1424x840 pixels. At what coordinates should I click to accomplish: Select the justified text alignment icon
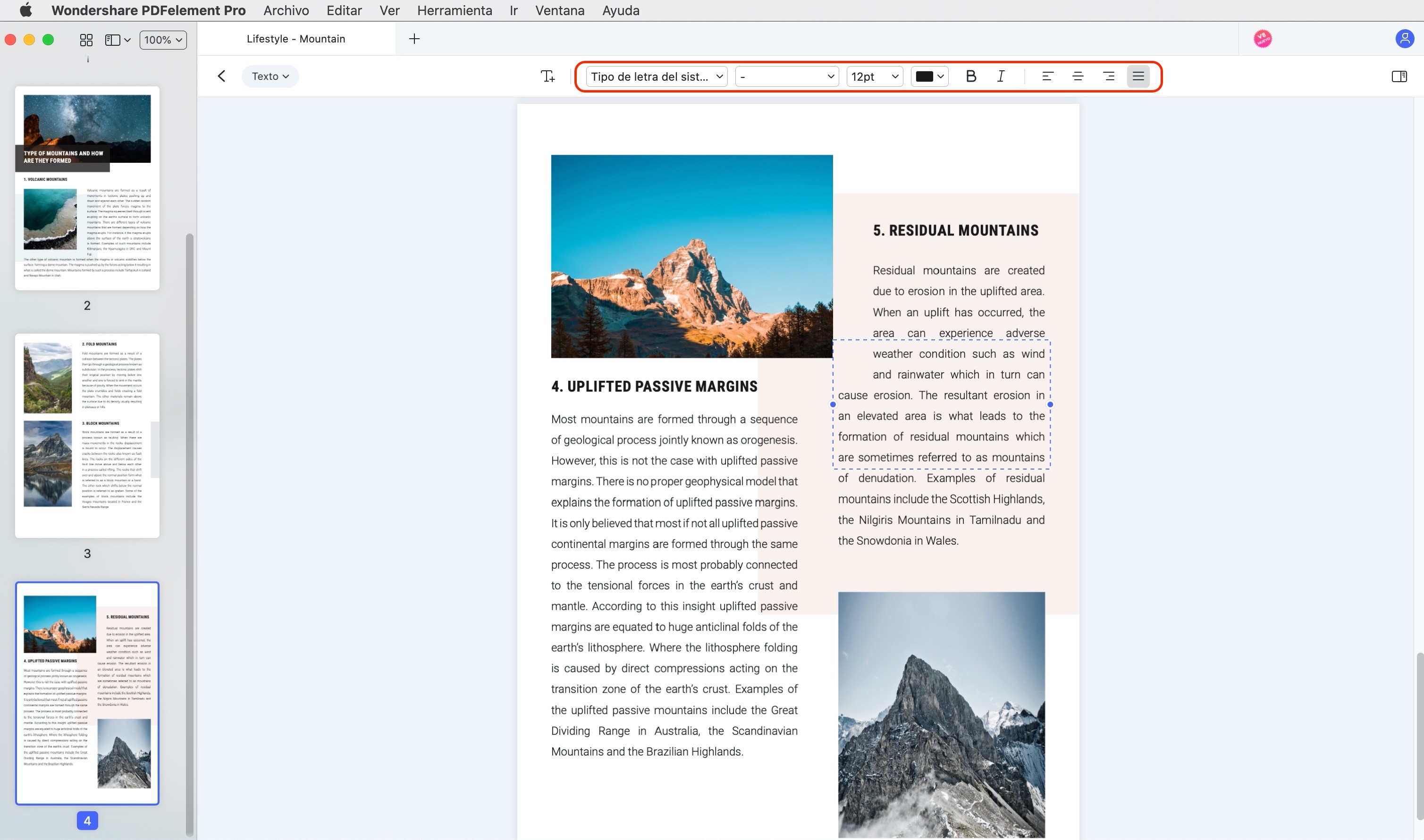1138,76
